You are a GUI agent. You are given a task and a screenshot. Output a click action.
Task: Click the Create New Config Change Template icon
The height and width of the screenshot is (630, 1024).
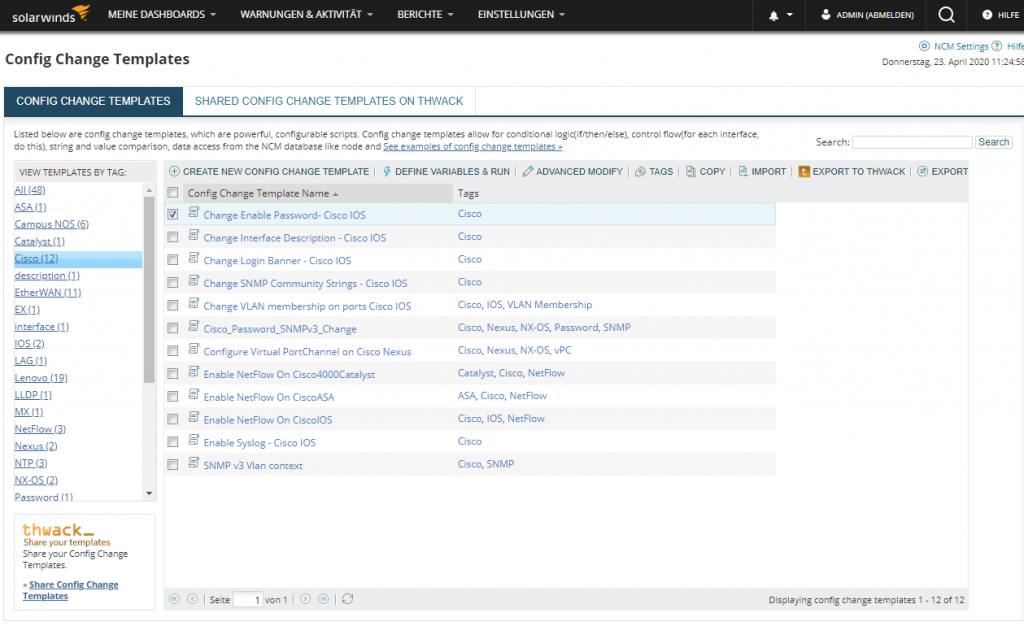click(174, 172)
